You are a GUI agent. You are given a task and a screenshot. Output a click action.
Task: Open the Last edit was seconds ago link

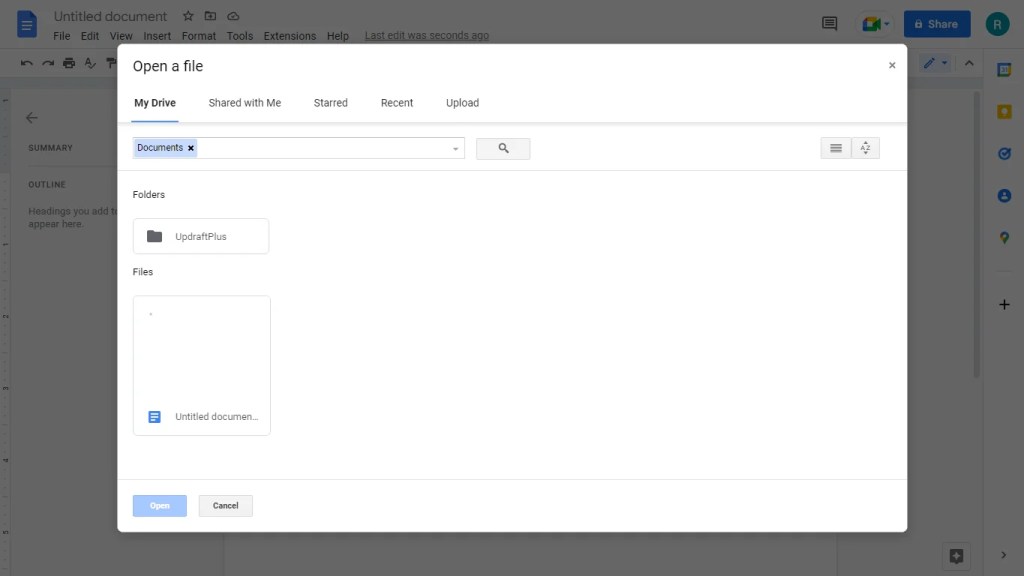click(426, 35)
